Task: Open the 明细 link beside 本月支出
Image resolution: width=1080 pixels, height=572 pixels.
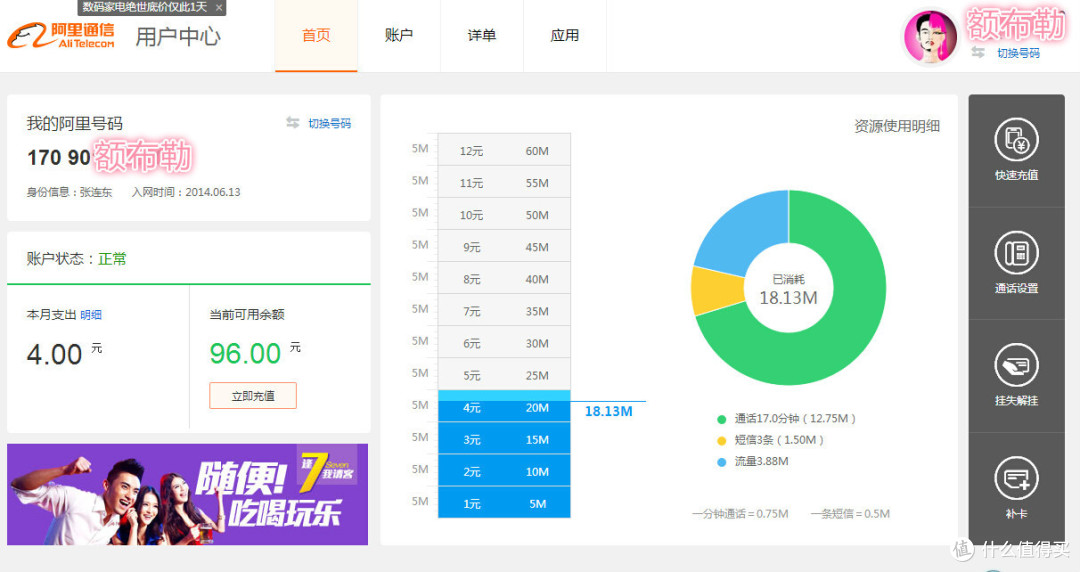Action: point(91,315)
